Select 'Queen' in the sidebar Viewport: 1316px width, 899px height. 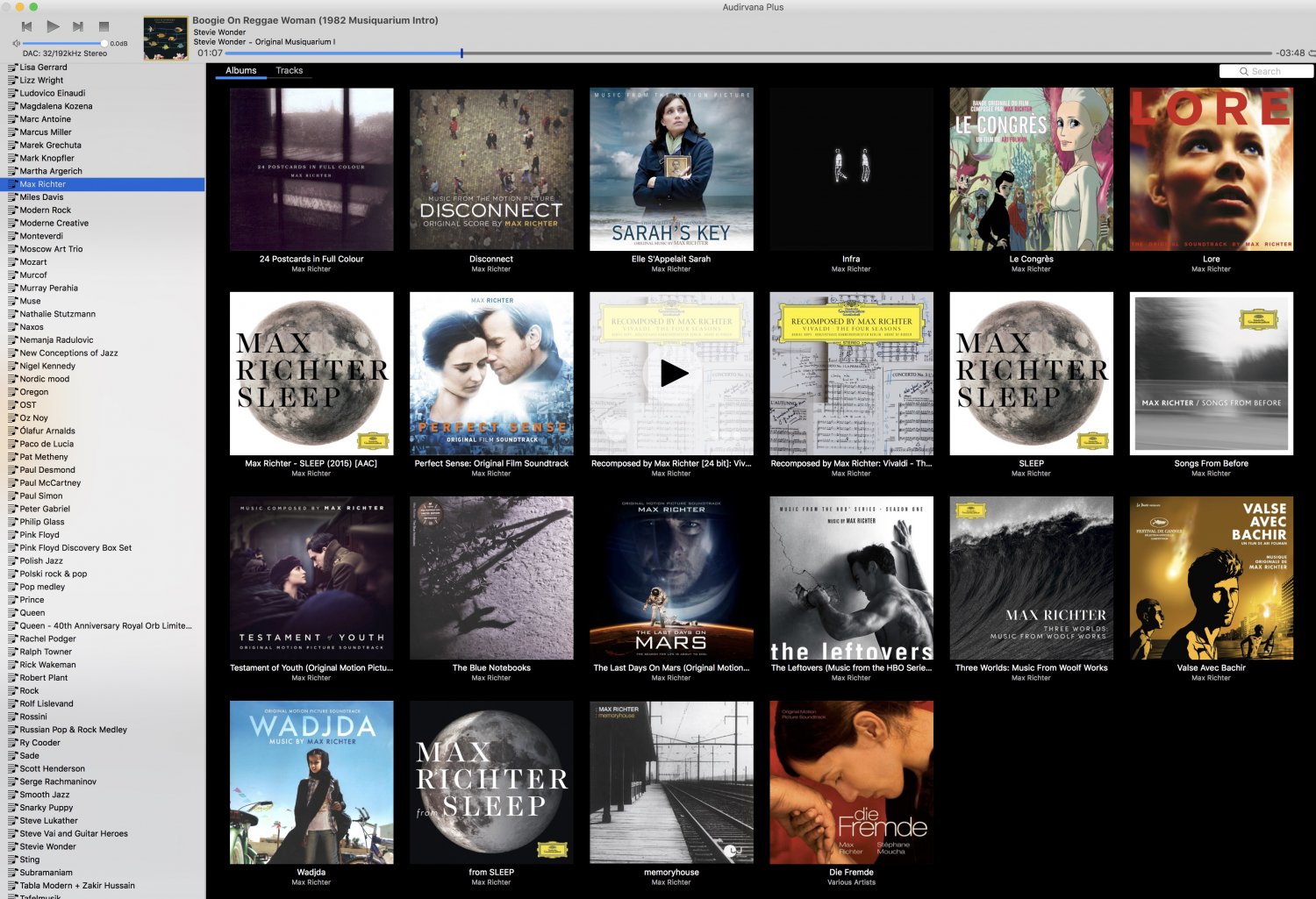tap(103, 613)
